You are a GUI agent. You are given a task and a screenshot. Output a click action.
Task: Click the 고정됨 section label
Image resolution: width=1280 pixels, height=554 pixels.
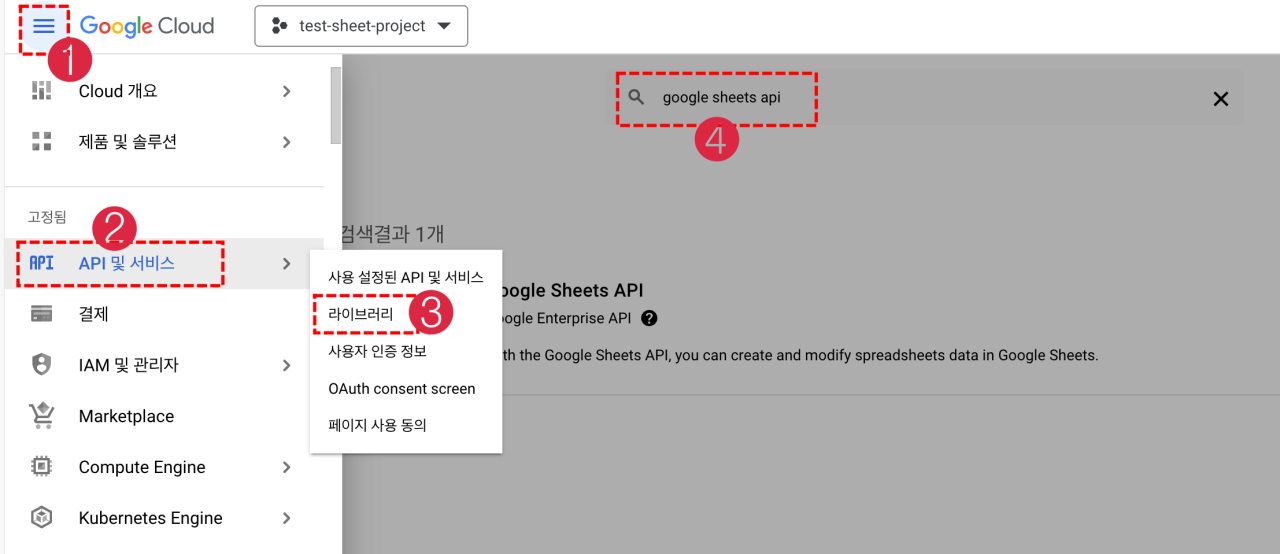coord(46,217)
